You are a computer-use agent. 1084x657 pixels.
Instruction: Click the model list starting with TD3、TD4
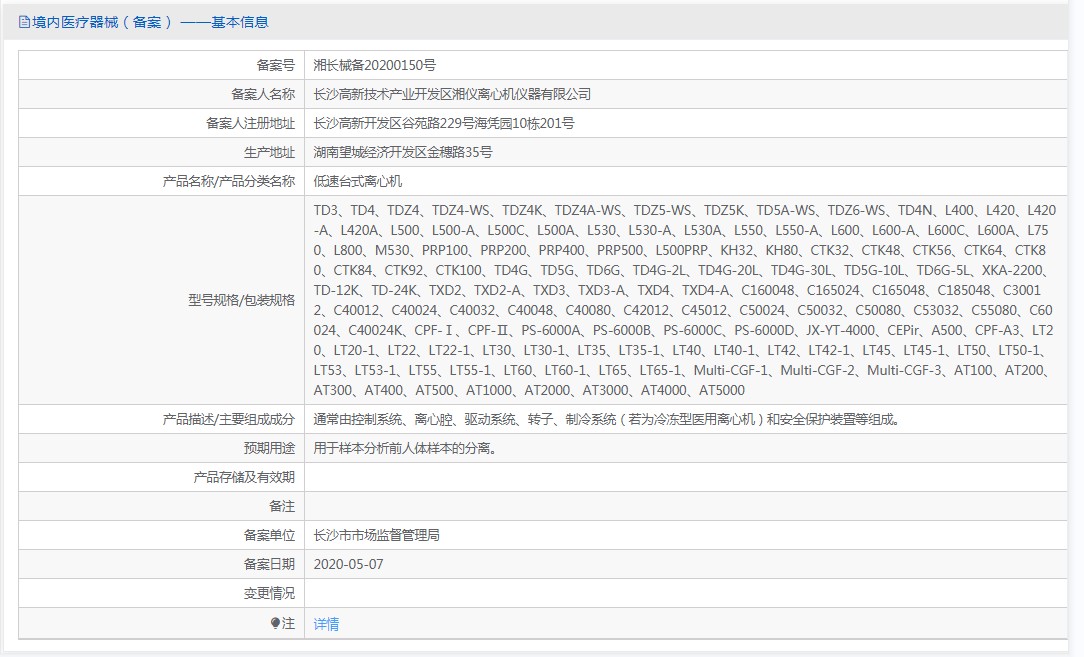(685, 300)
